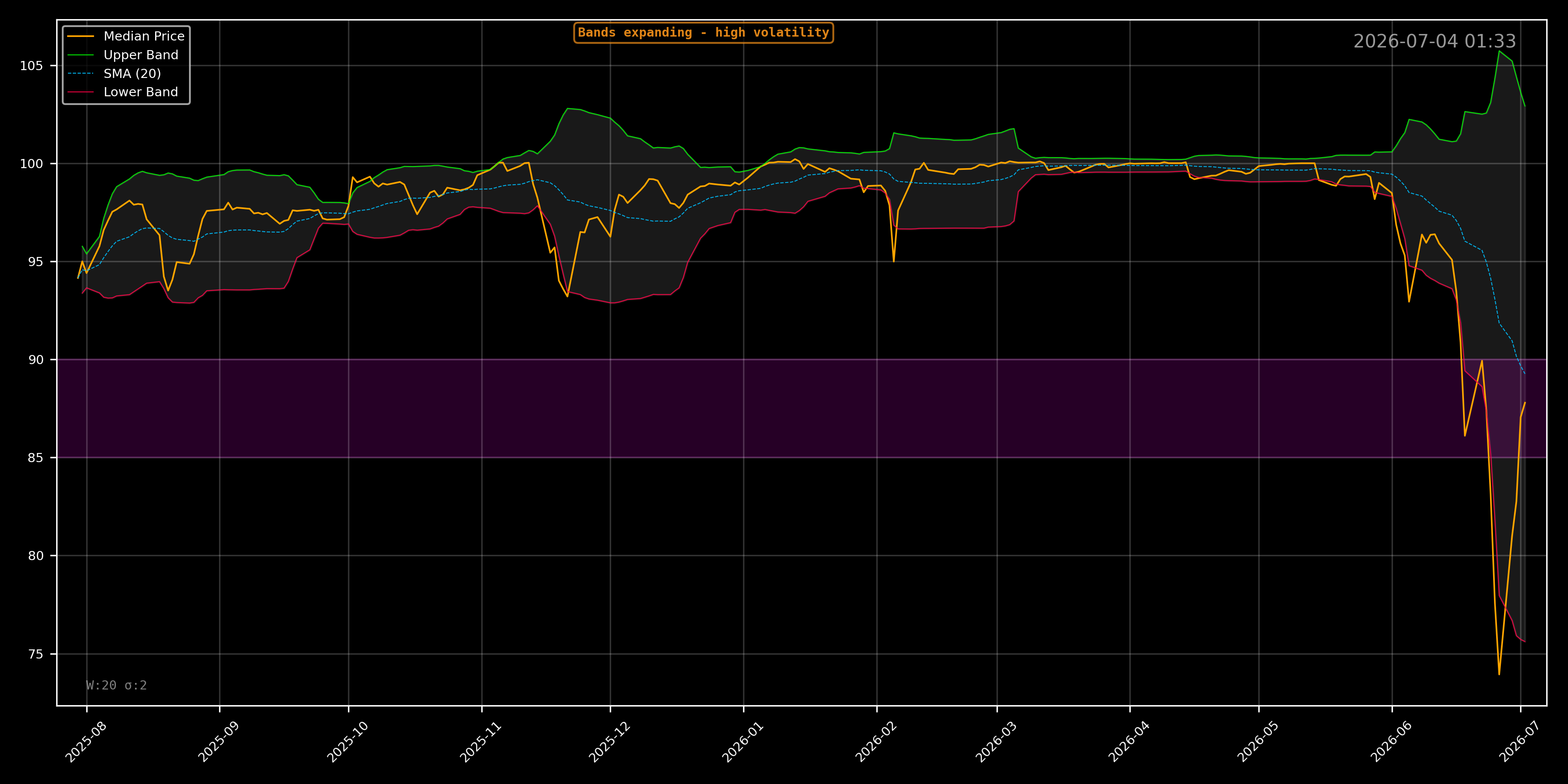Click the red Lower Band legend line
Image resolution: width=1568 pixels, height=784 pixels.
80,92
